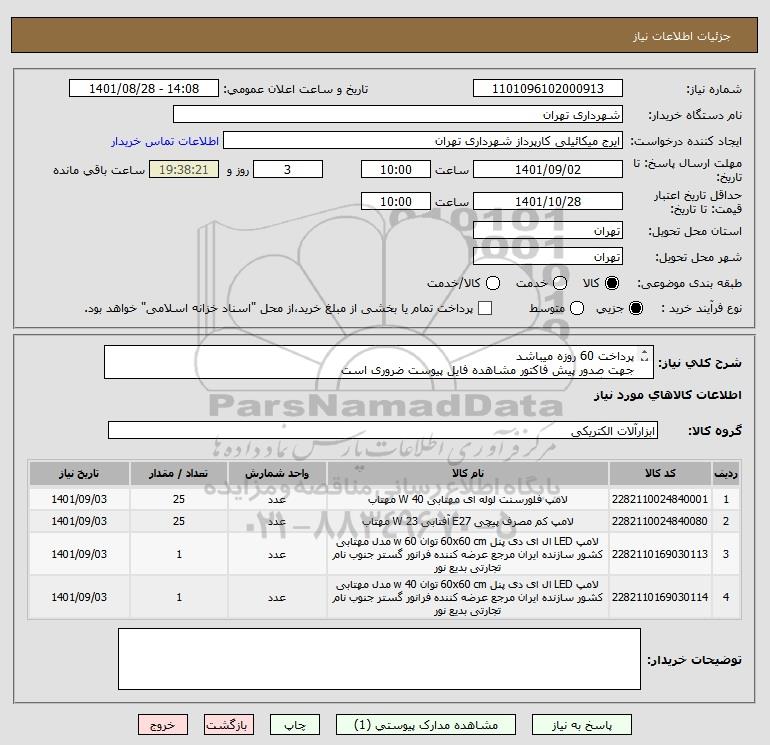Viewport: 770px width, 745px height.
Task: Click the E27 23 W lamp item name
Action: coord(468,521)
